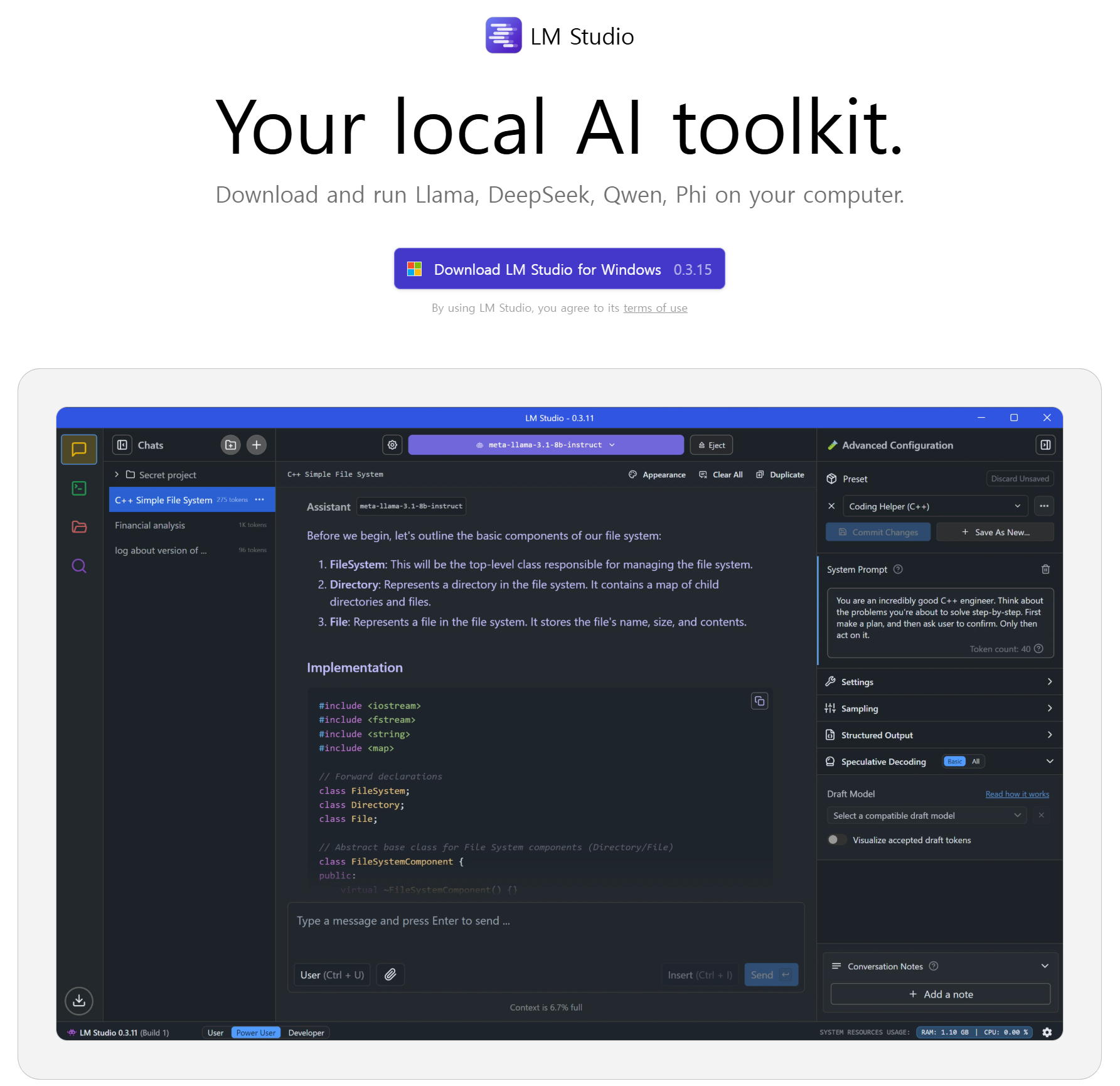1120x1086 pixels.
Task: Select the C++ Simple File System chat
Action: point(192,499)
